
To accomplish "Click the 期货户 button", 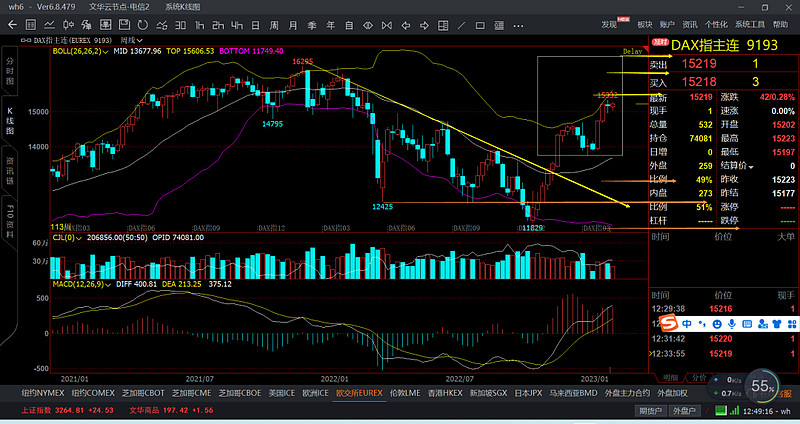I will coord(651,411).
